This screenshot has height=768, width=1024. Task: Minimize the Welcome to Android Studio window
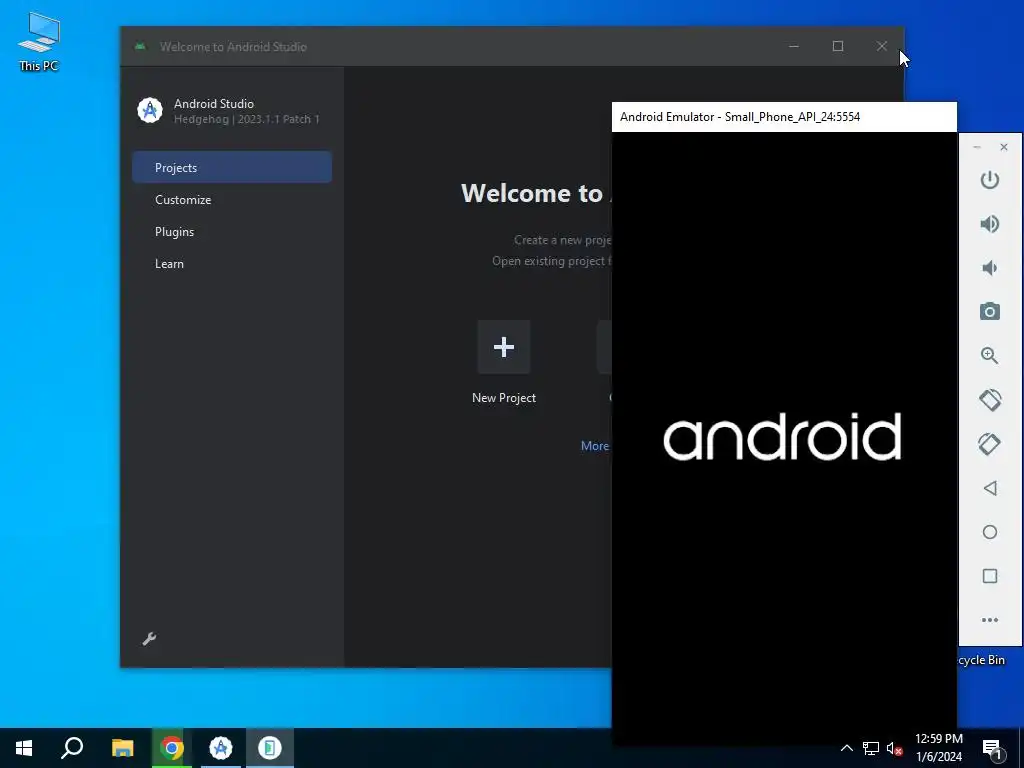point(793,46)
